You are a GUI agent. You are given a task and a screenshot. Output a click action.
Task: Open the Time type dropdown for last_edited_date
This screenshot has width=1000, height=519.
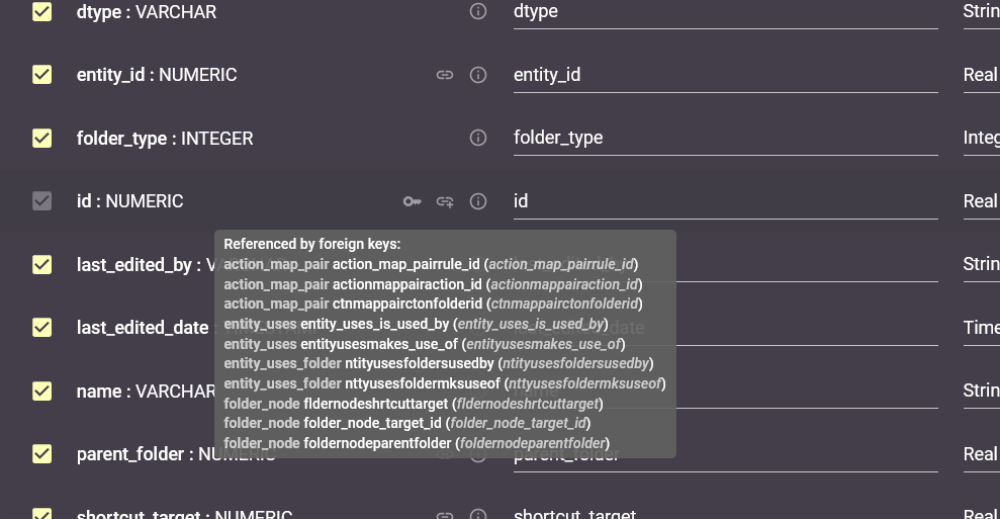coord(979,328)
